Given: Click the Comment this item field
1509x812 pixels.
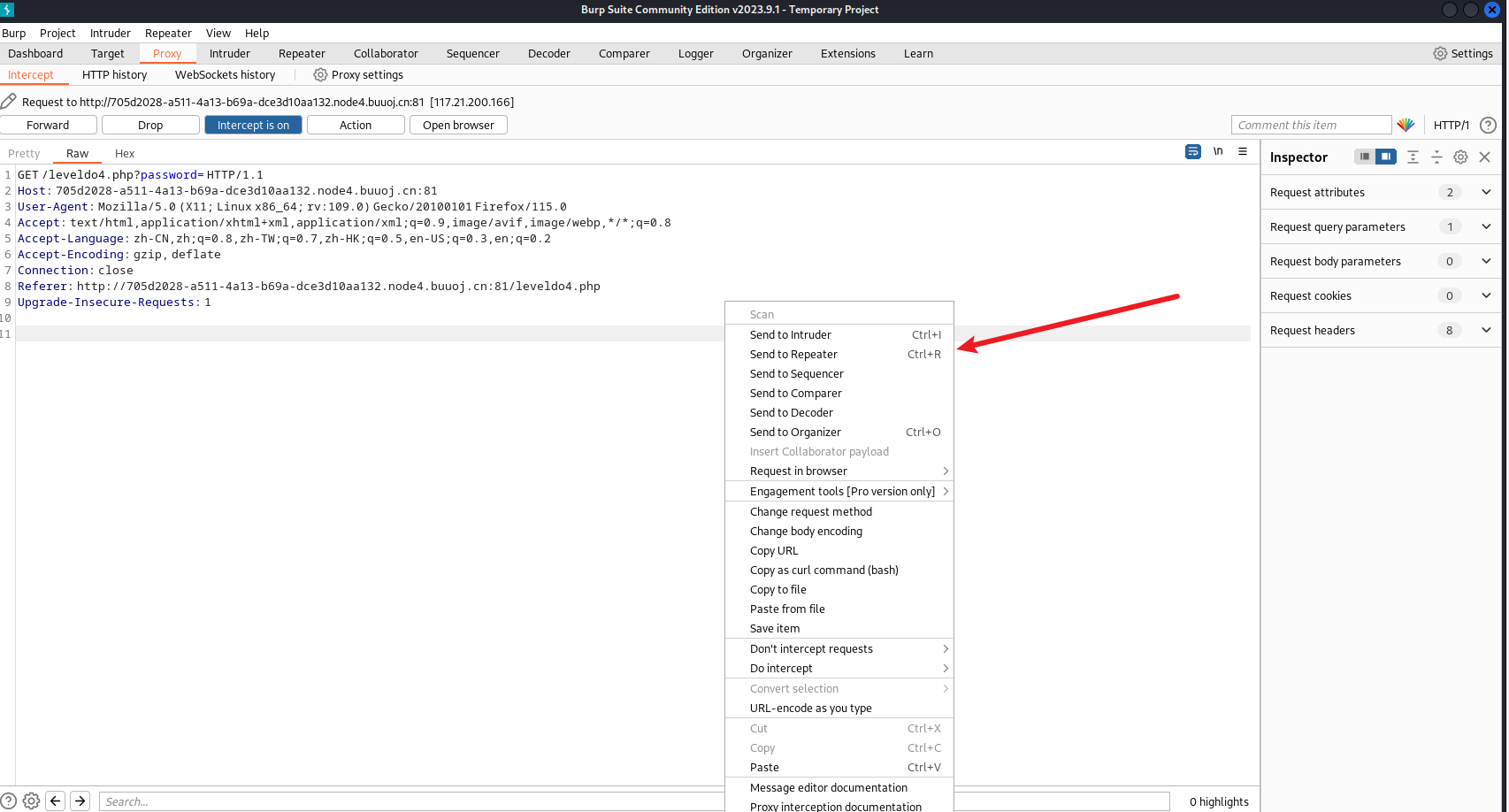Looking at the screenshot, I should click(x=1311, y=125).
